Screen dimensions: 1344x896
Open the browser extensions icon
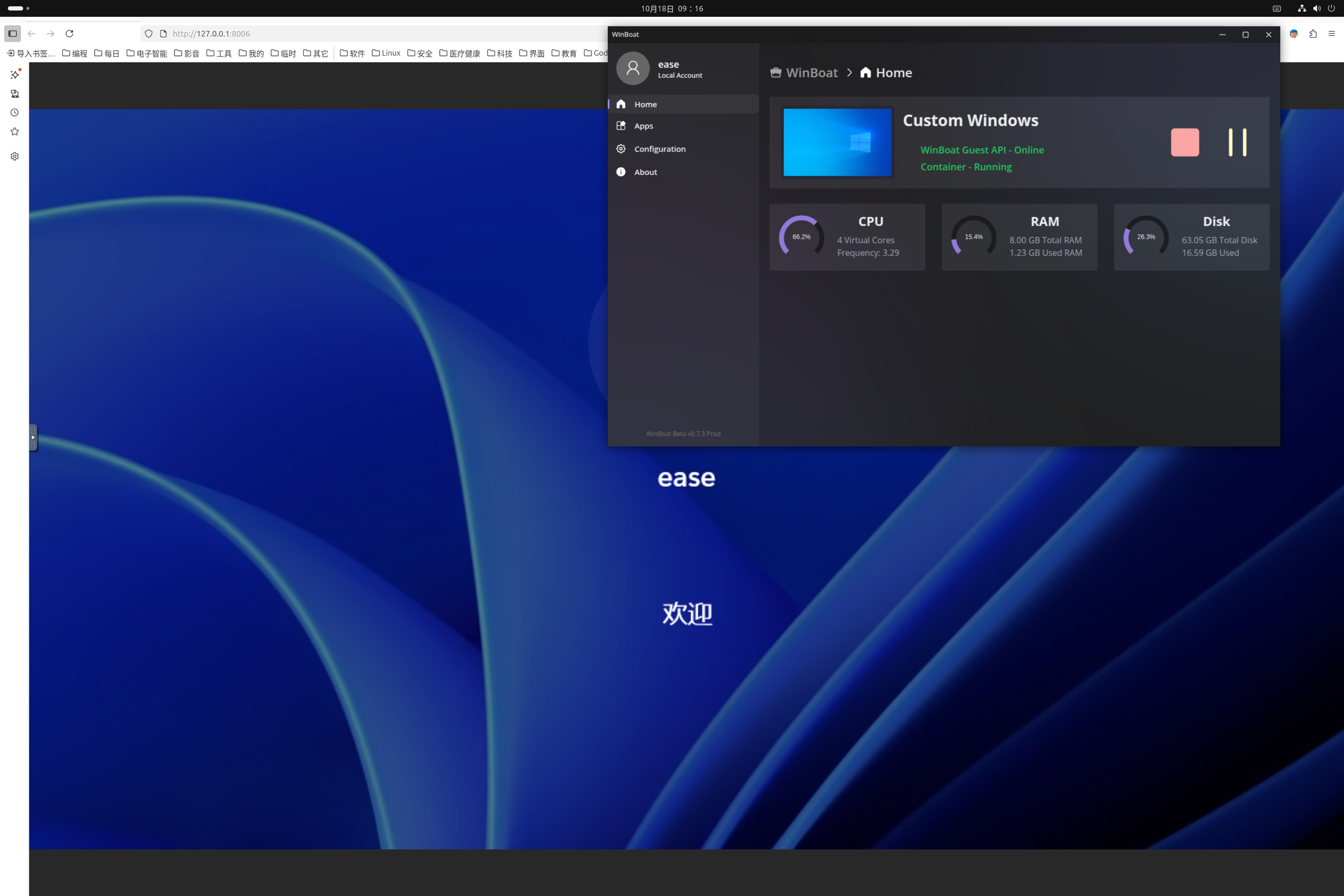tap(1312, 34)
